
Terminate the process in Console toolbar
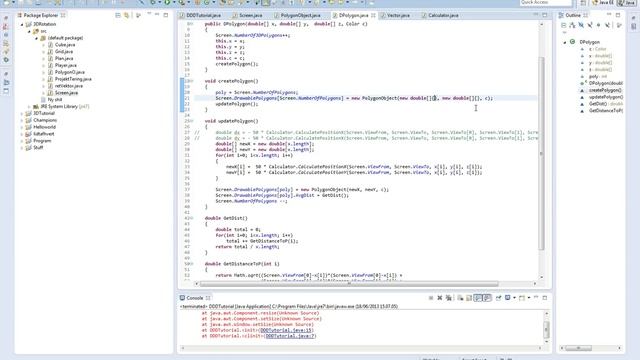[x=431, y=298]
